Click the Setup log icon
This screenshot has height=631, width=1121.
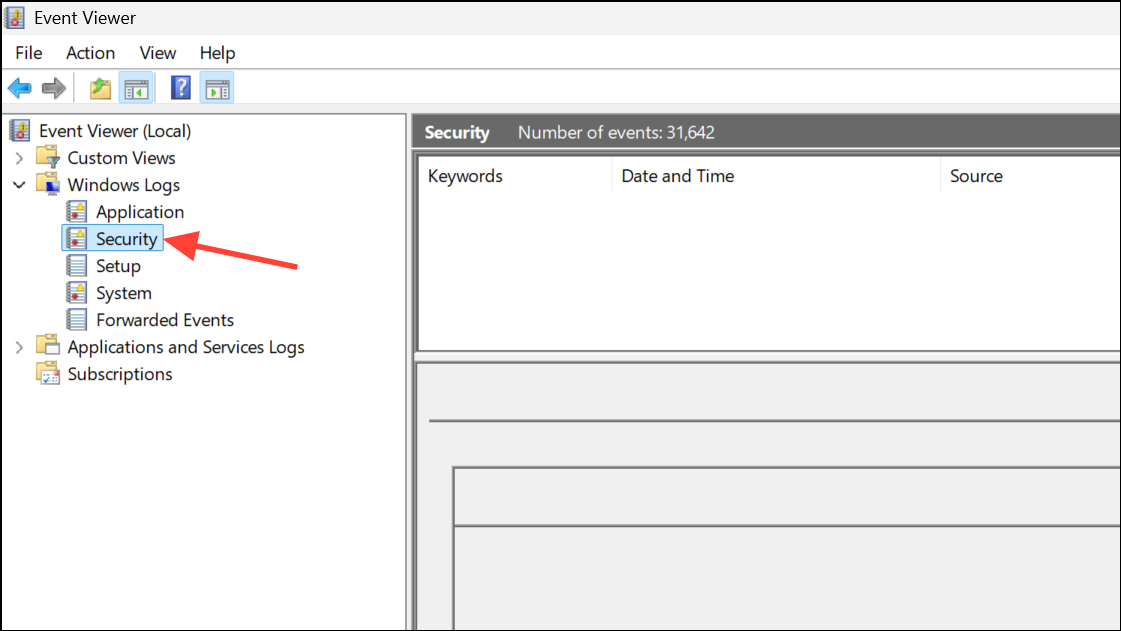(76, 266)
